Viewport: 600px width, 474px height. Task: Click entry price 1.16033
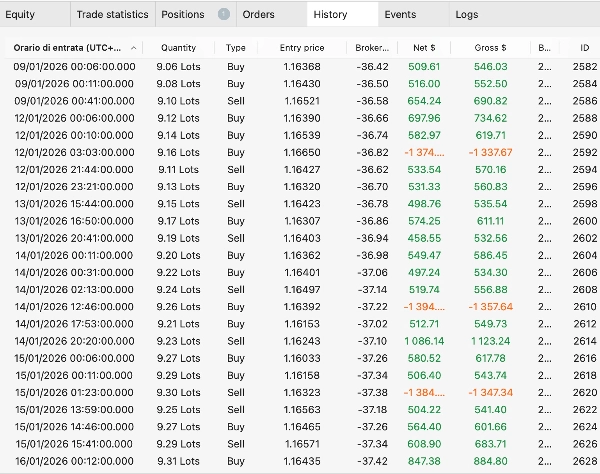pyautogui.click(x=302, y=358)
